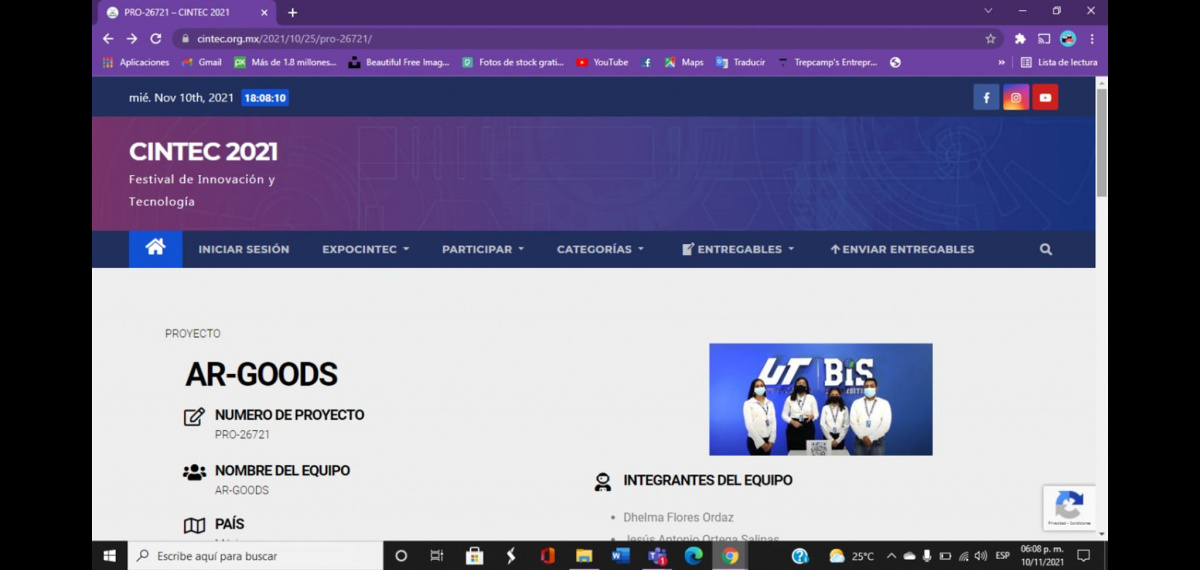Open ENVIAR ENTREGABLES in the nav bar
The image size is (1200, 570).
tap(902, 249)
